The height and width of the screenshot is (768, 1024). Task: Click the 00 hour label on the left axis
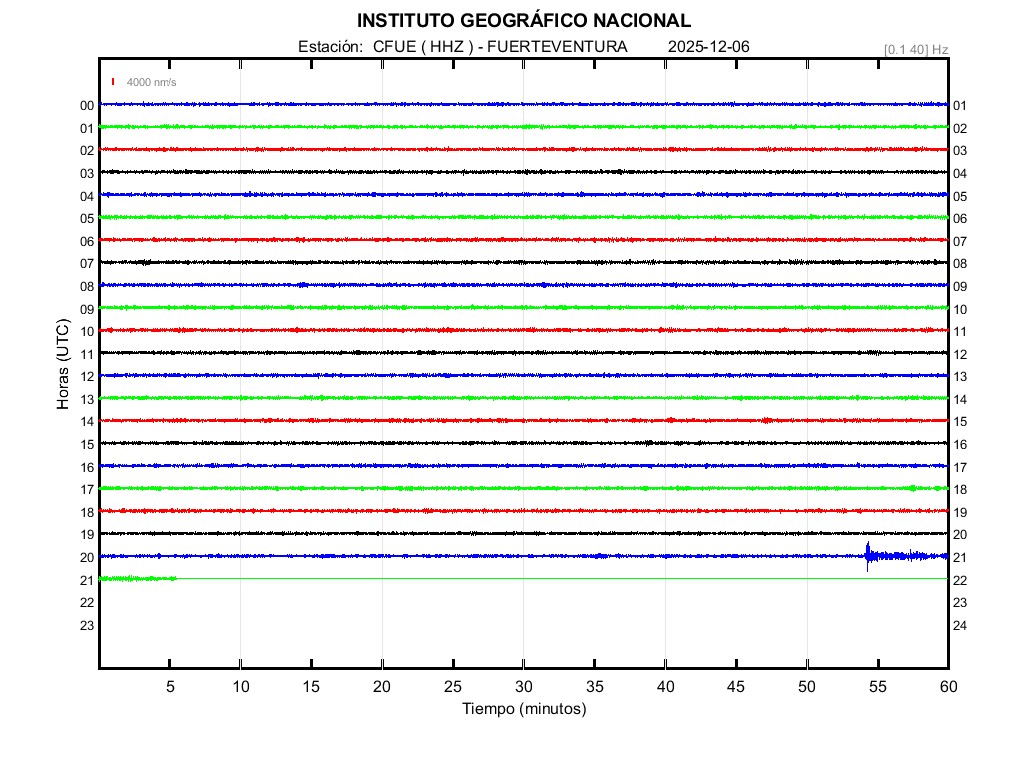point(87,105)
